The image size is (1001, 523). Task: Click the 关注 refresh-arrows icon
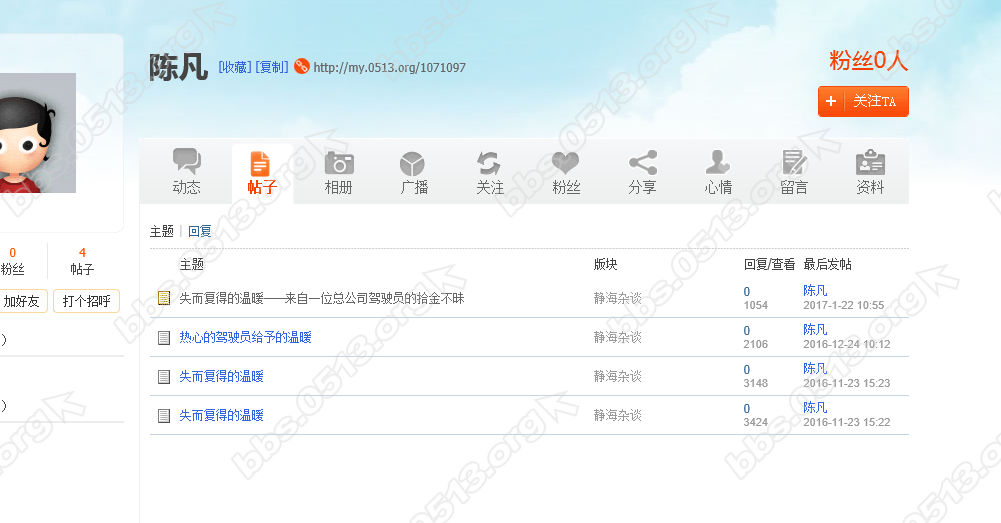tap(490, 162)
